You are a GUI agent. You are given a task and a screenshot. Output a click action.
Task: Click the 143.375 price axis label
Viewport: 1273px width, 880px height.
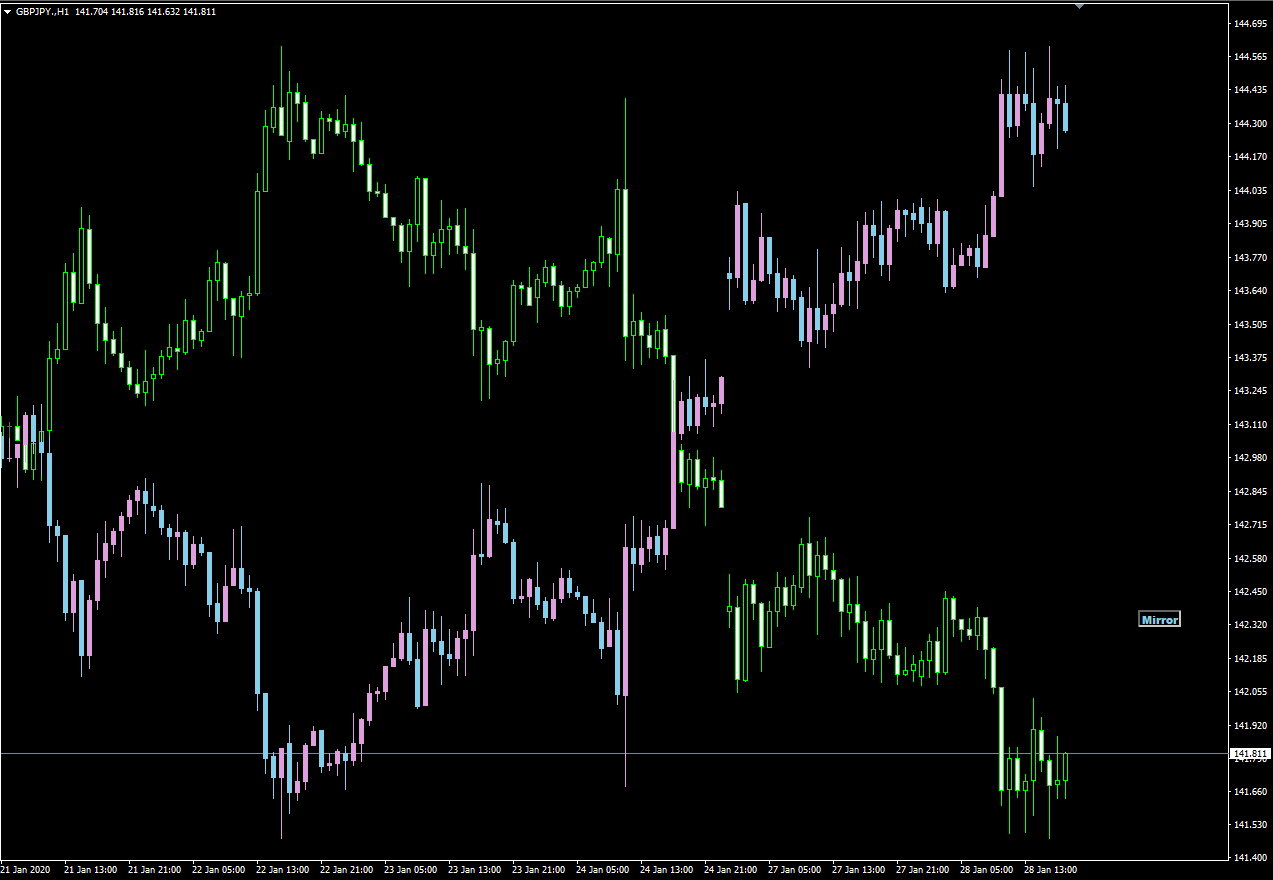1251,358
